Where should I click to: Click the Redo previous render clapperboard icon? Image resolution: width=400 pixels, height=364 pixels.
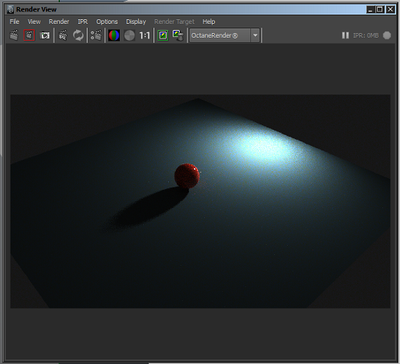(14, 35)
